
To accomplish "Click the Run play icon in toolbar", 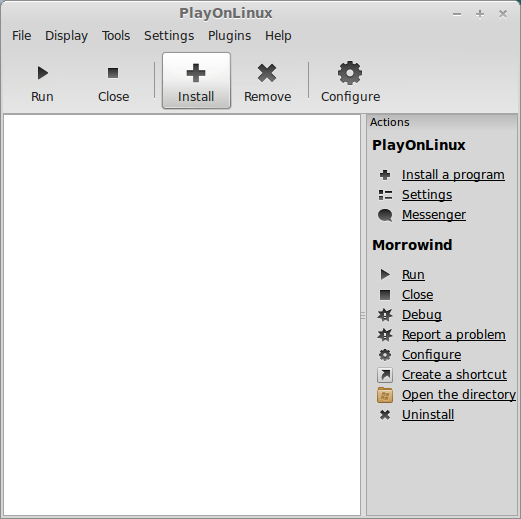I will pos(43,73).
